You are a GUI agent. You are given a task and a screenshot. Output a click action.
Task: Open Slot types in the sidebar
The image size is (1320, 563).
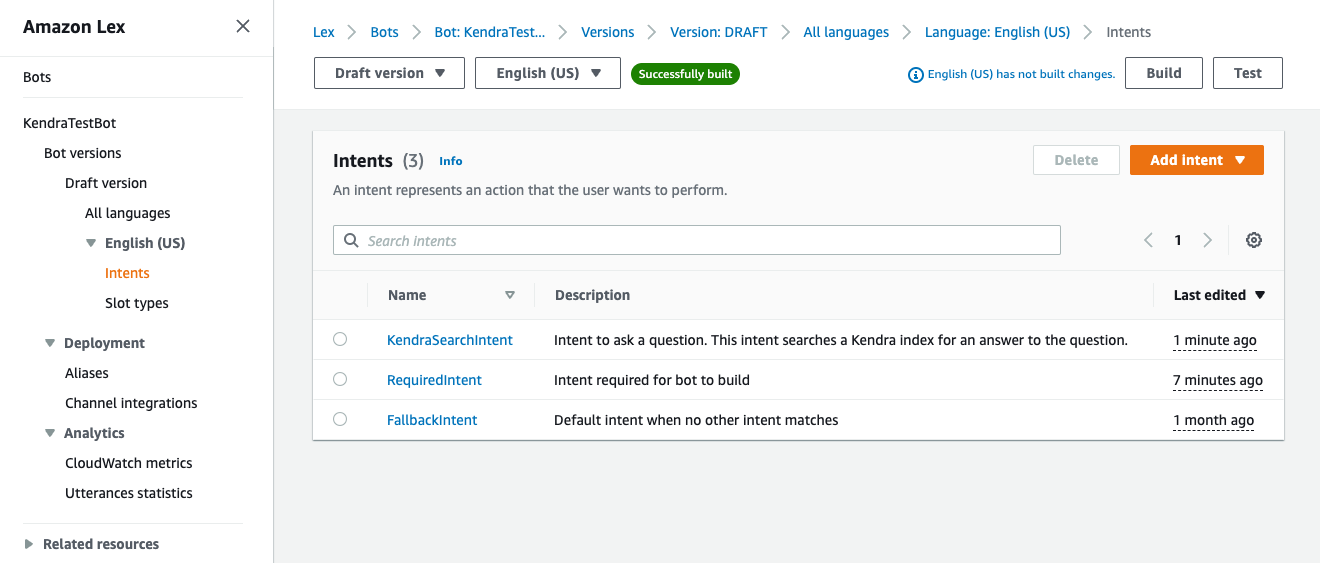coord(137,303)
